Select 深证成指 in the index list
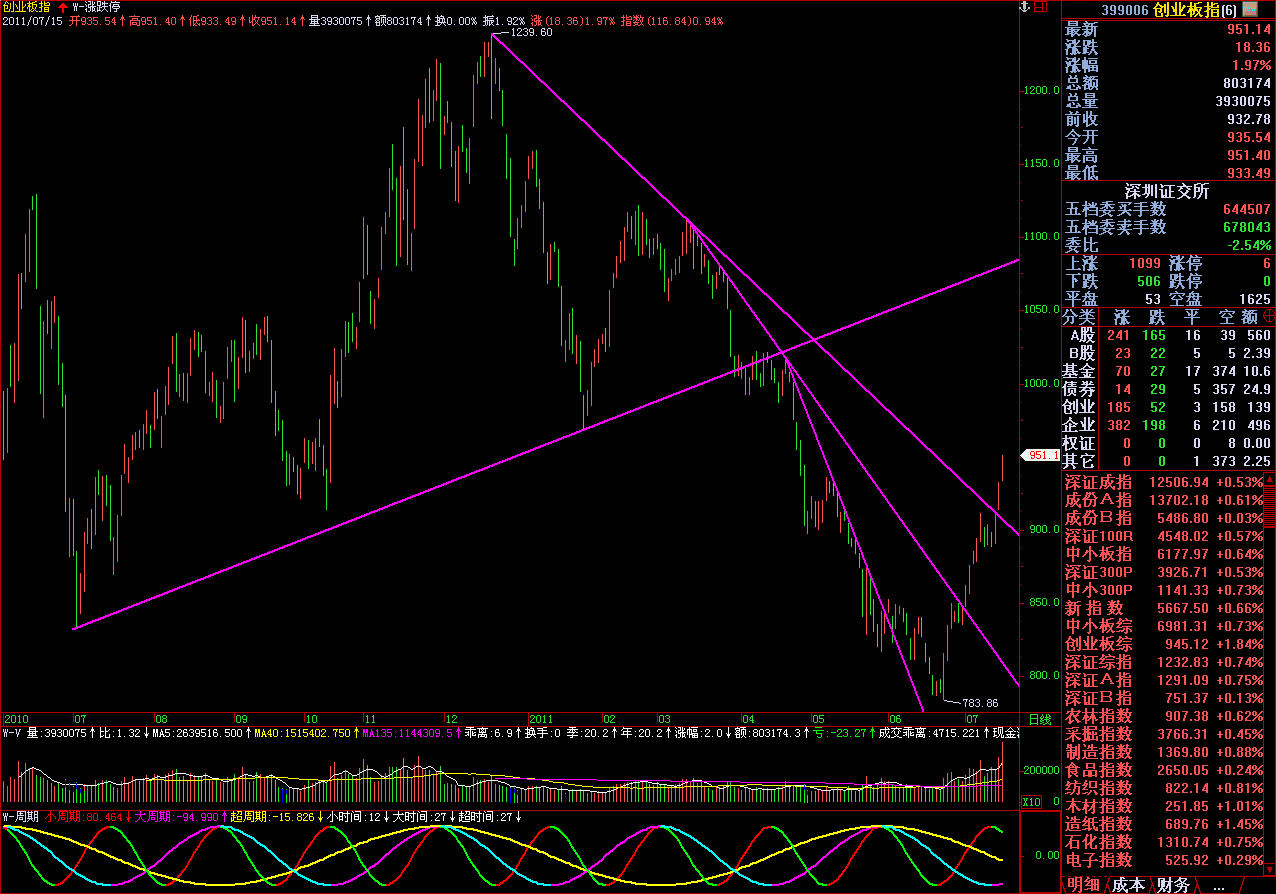Image resolution: width=1276 pixels, height=894 pixels. (x=1098, y=482)
